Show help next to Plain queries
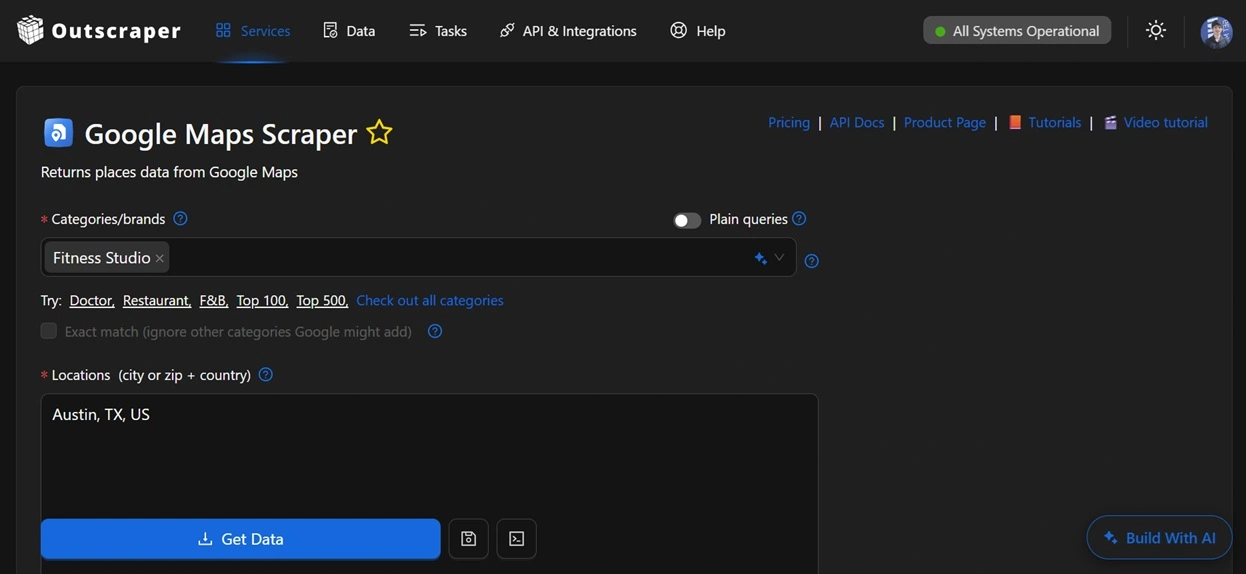This screenshot has width=1246, height=574. point(799,219)
